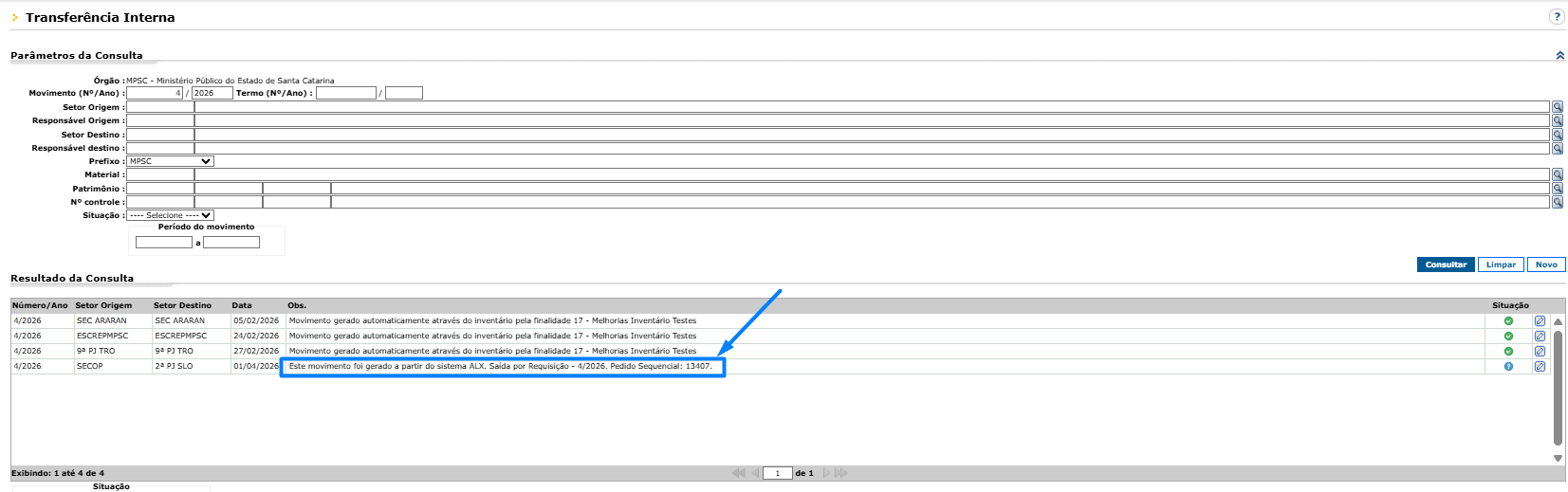Image resolution: width=1568 pixels, height=492 pixels.
Task: Click the results table vertical scrollbar
Action: 1558,388
